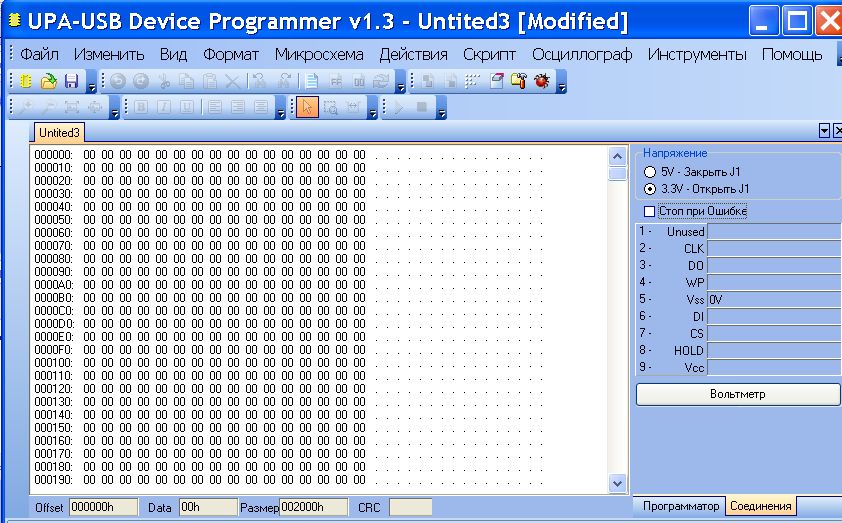
Task: Click the scissors Cut icon
Action: (x=164, y=81)
